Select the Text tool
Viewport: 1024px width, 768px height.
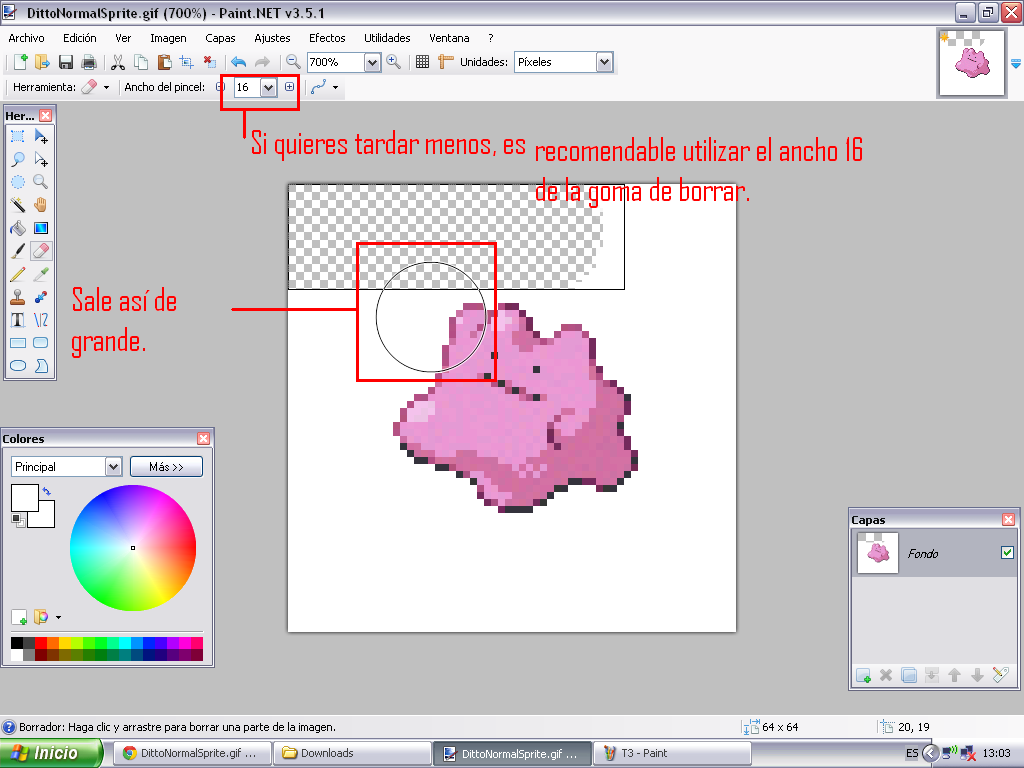coord(18,320)
